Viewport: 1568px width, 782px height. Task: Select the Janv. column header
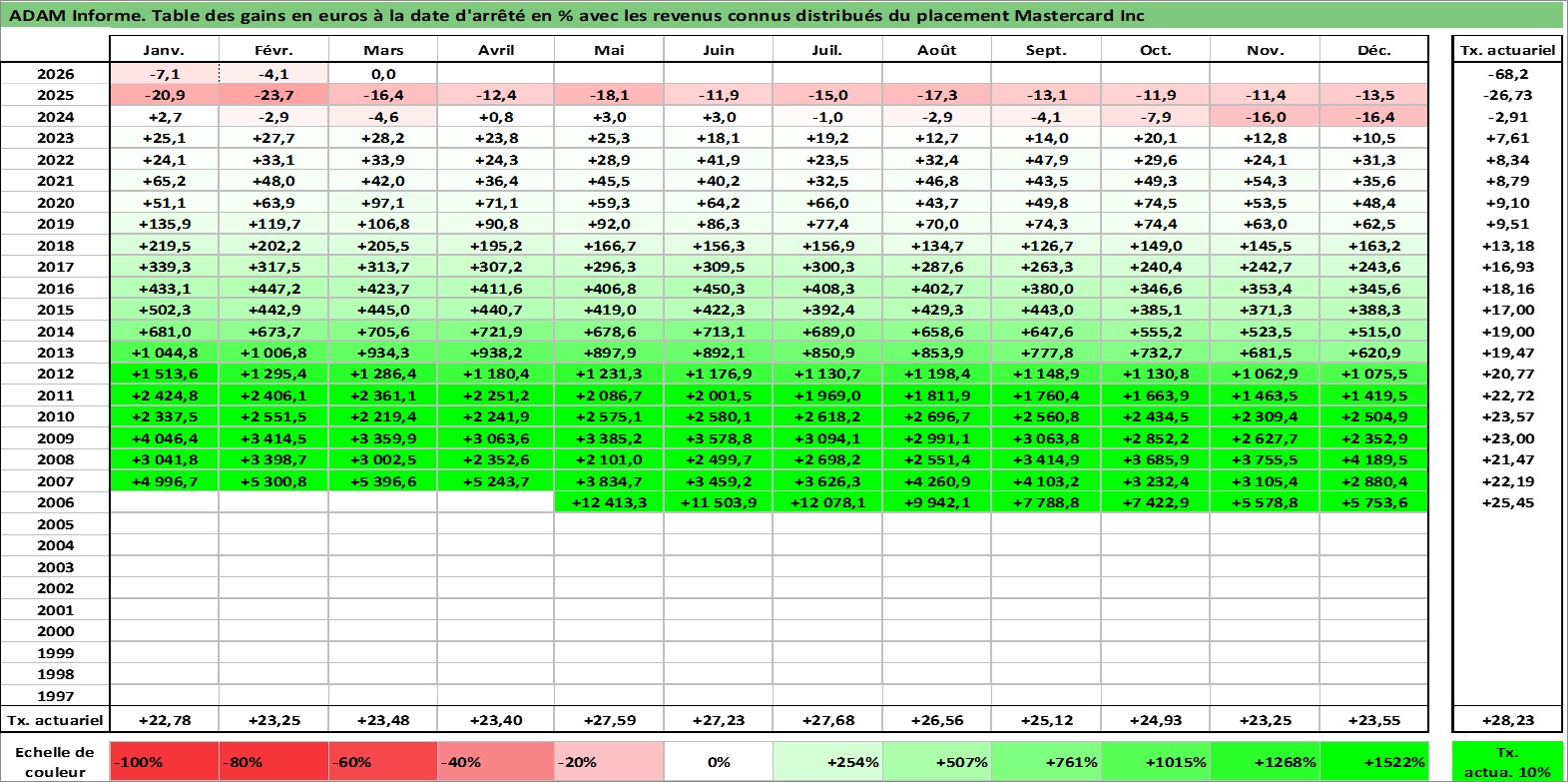tap(164, 50)
